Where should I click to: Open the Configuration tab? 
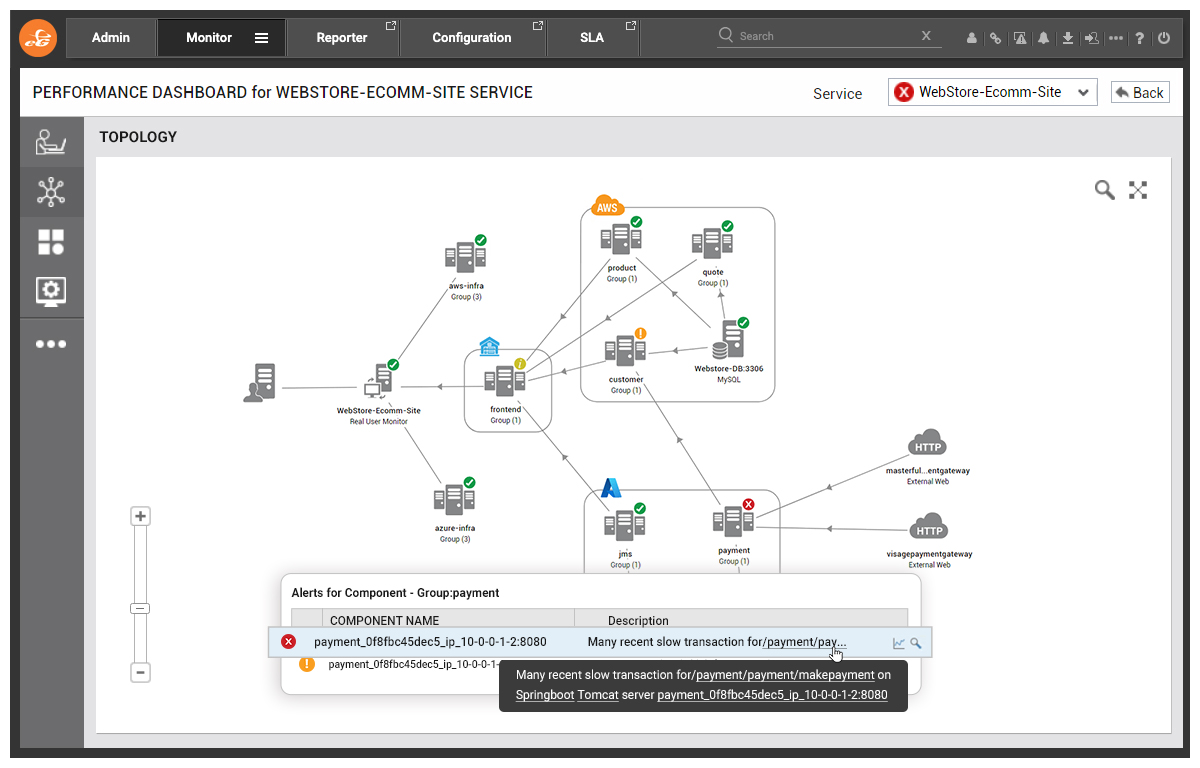click(x=472, y=38)
